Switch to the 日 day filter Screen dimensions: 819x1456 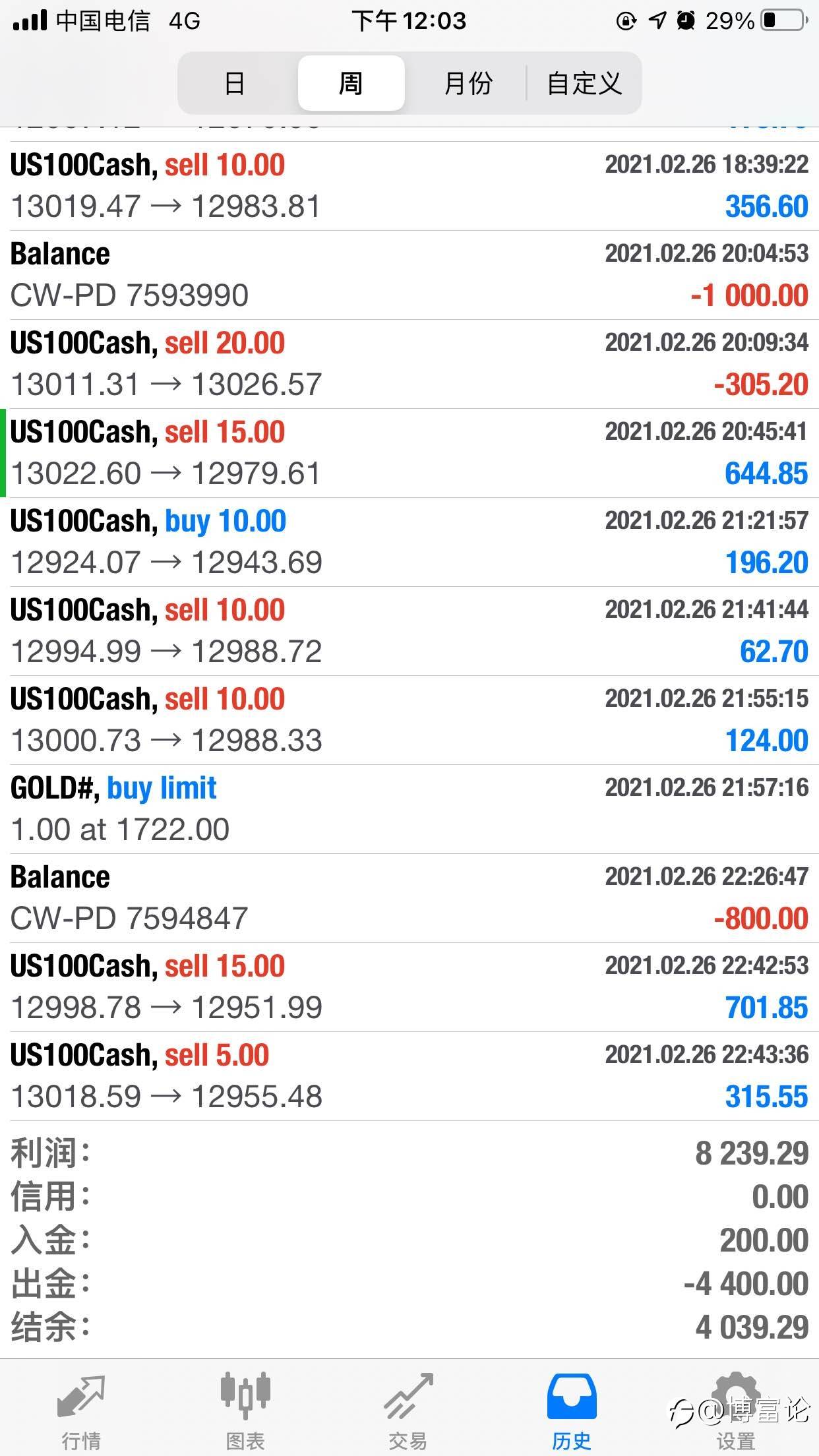tap(235, 84)
